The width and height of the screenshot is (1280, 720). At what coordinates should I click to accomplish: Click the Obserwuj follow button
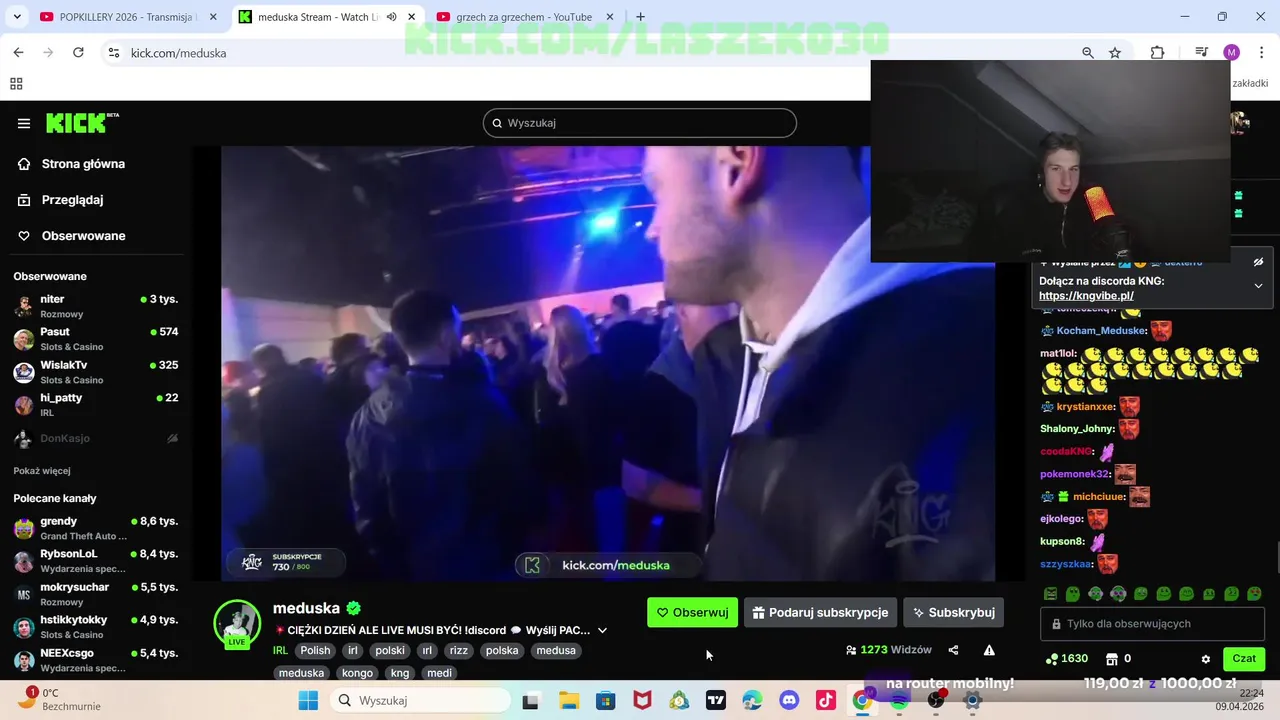pos(692,613)
